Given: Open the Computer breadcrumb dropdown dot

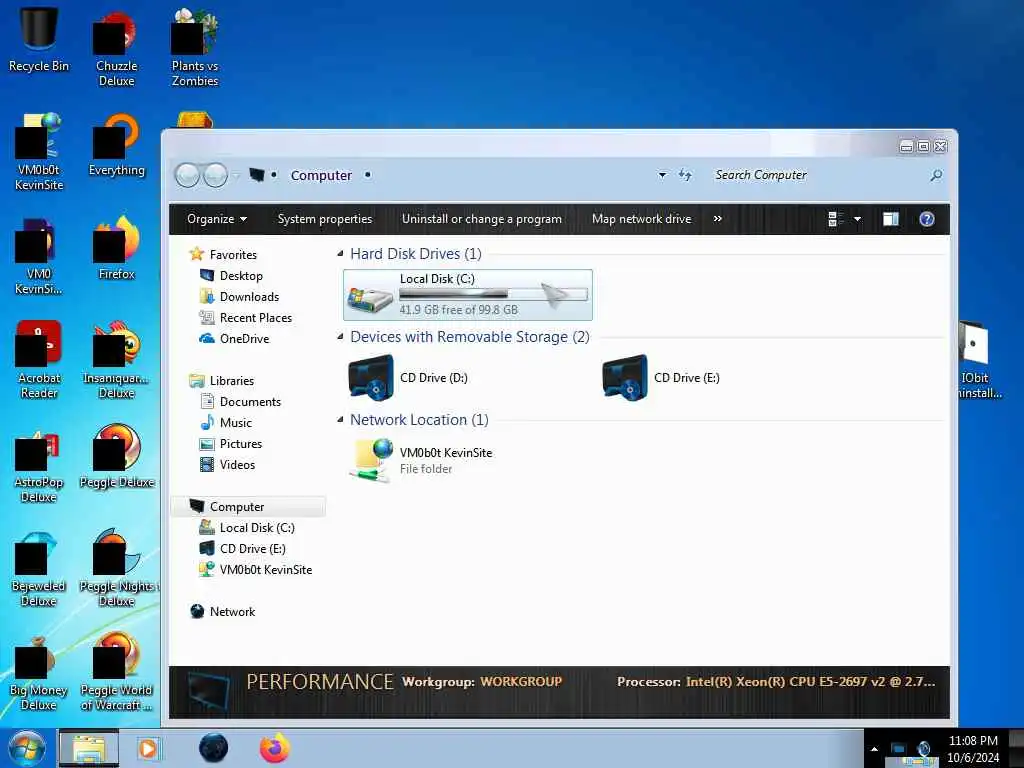Looking at the screenshot, I should [368, 175].
